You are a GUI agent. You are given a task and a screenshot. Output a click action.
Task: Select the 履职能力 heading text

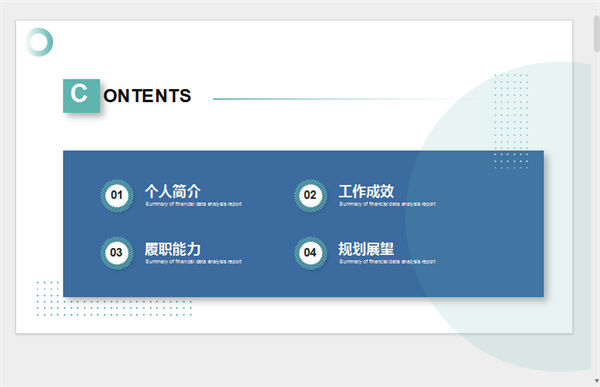click(173, 249)
